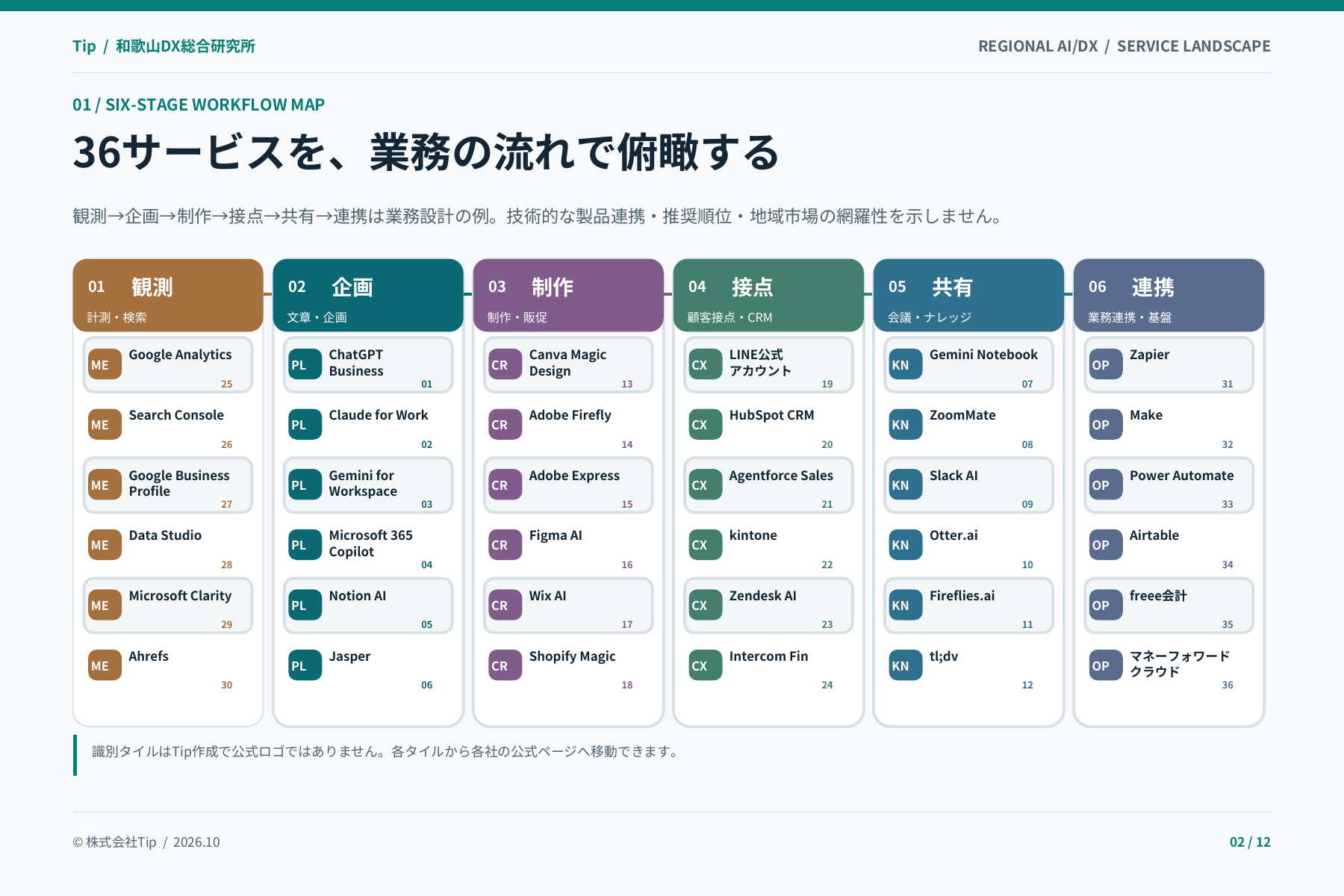Select the CX badge for LINE公式アカウント

click(x=705, y=364)
